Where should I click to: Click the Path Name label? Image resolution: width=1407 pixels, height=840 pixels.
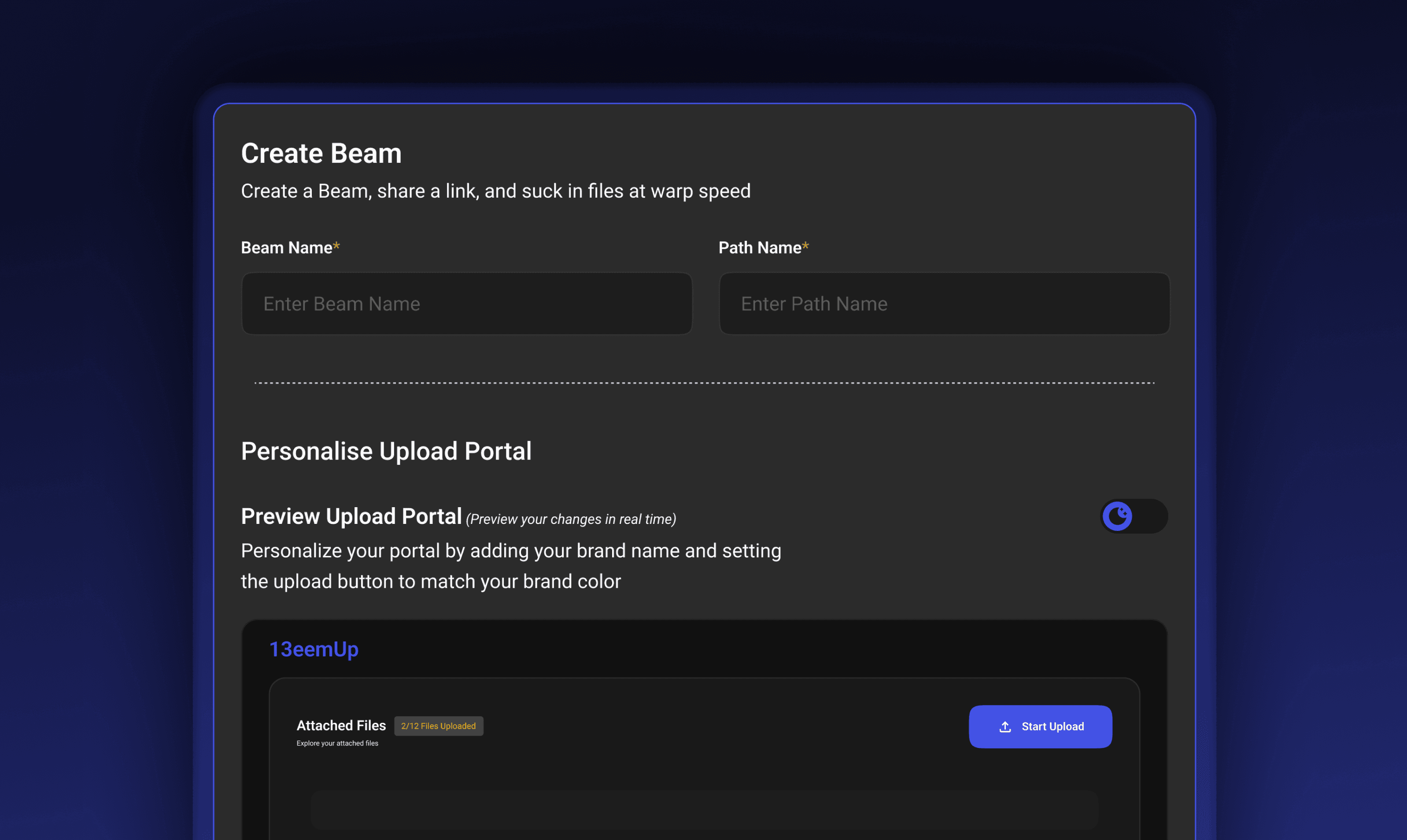763,247
